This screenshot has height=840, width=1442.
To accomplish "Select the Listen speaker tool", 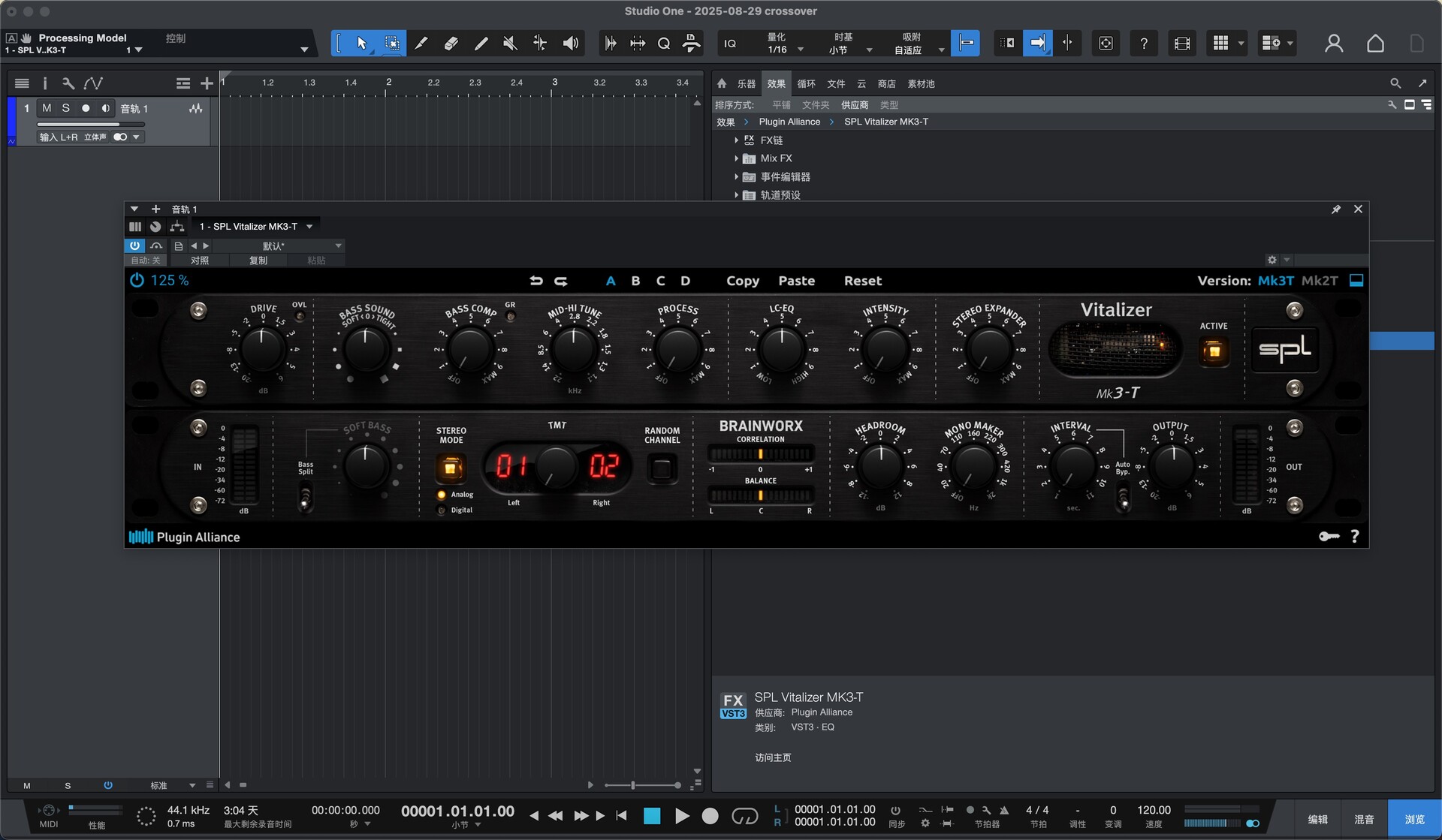I will click(571, 44).
